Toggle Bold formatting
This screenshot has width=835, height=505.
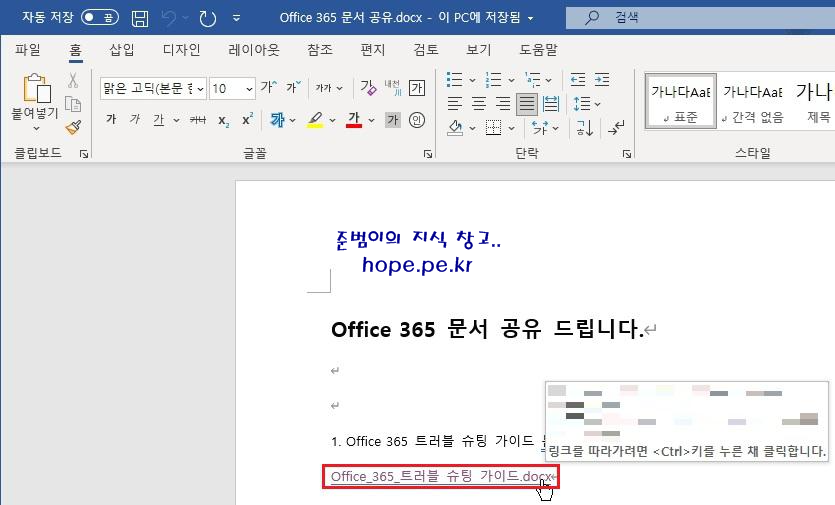111,119
